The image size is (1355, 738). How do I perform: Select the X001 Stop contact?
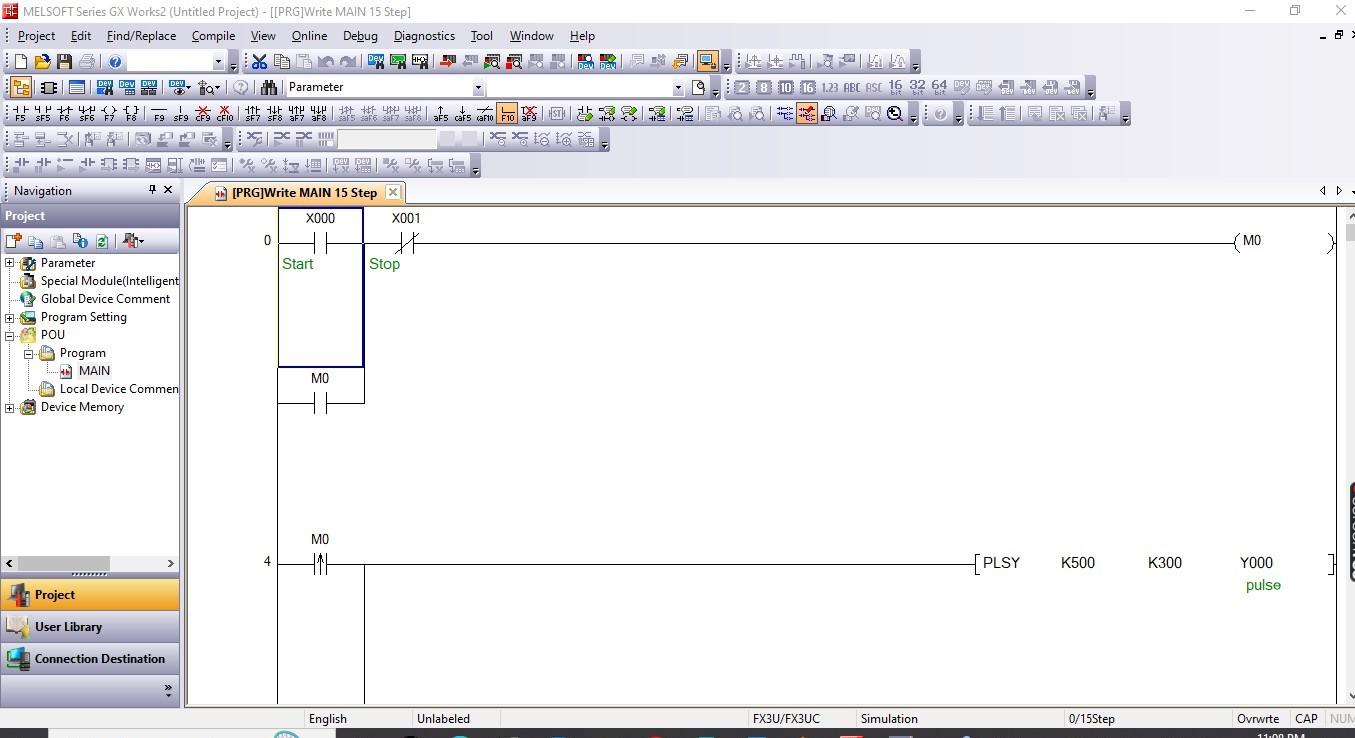click(406, 241)
